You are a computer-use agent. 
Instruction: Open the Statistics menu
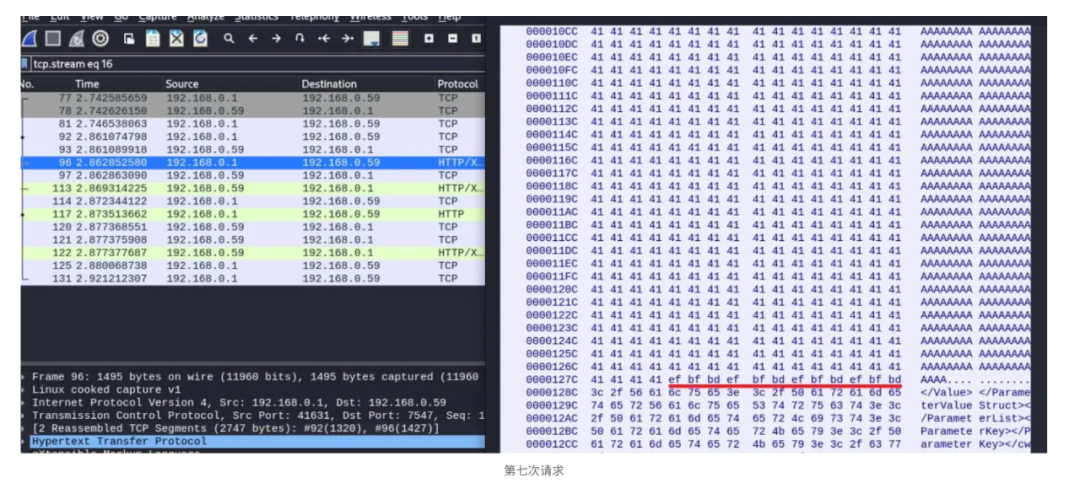pos(256,17)
